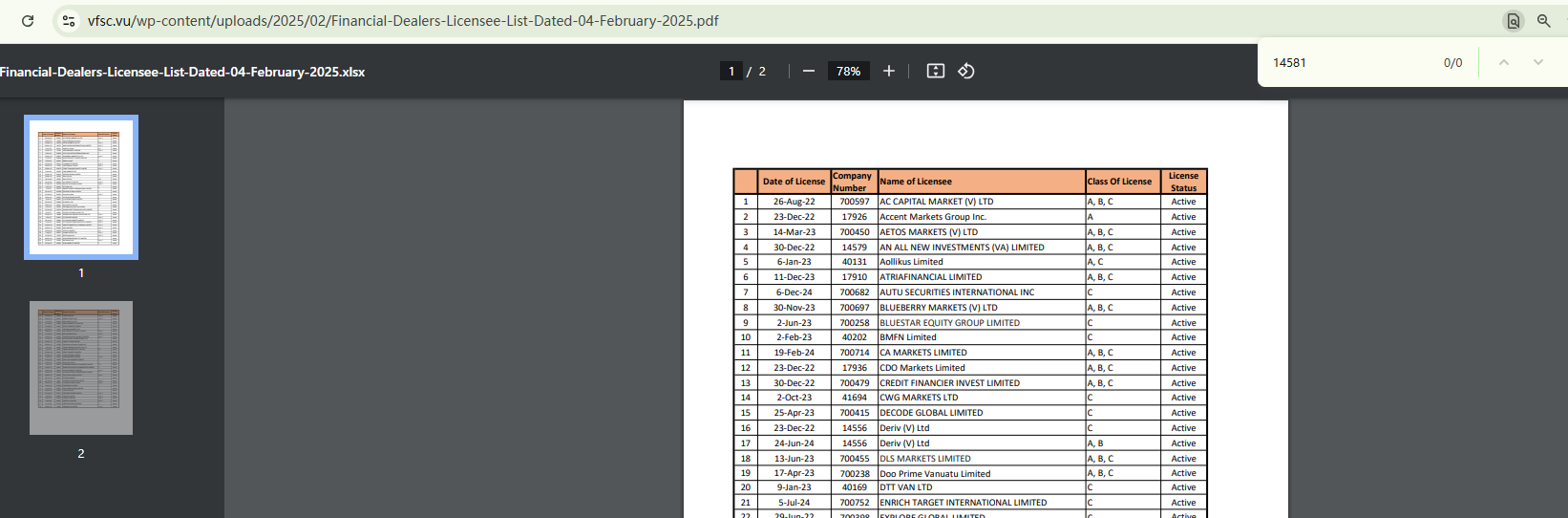Click the 'Name of Licensee' column header
1568x518 pixels.
tap(916, 182)
